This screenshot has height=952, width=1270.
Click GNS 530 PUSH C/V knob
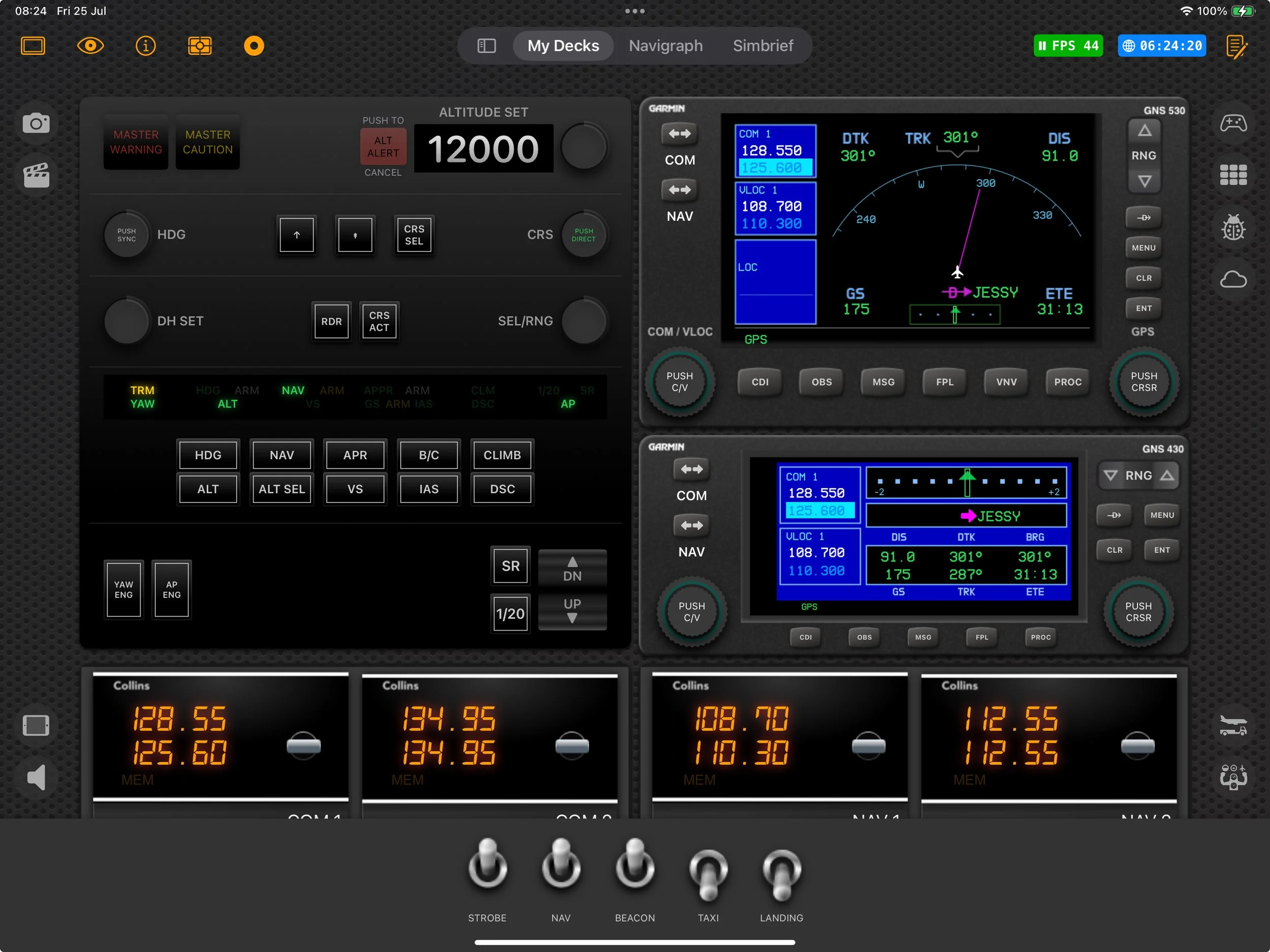point(680,382)
